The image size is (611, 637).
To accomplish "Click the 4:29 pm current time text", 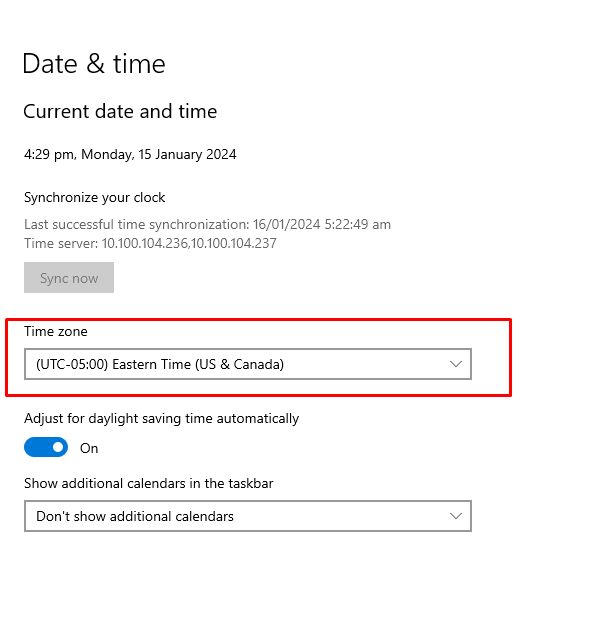I will 48,155.
